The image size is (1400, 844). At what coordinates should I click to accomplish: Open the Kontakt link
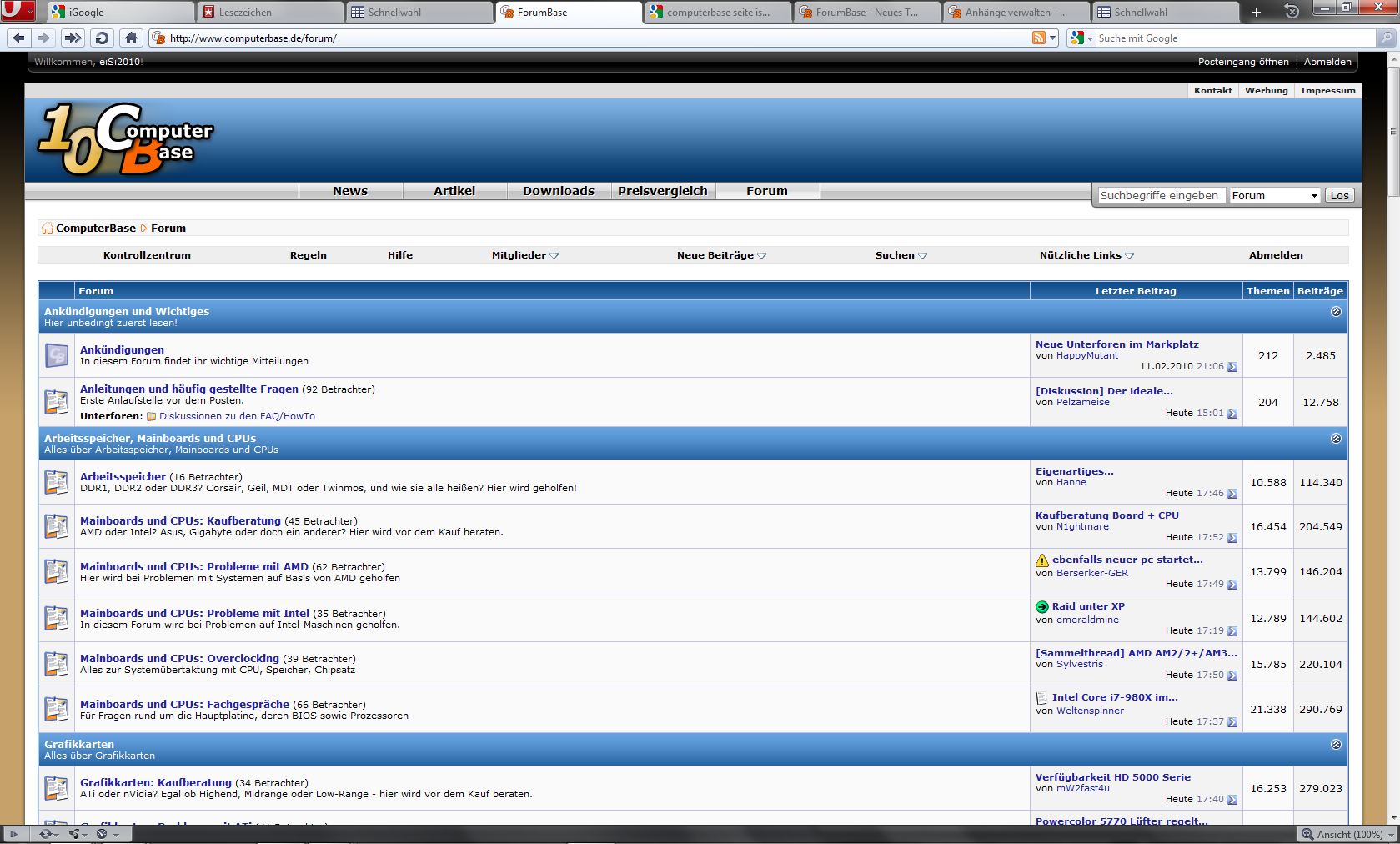[x=1213, y=90]
